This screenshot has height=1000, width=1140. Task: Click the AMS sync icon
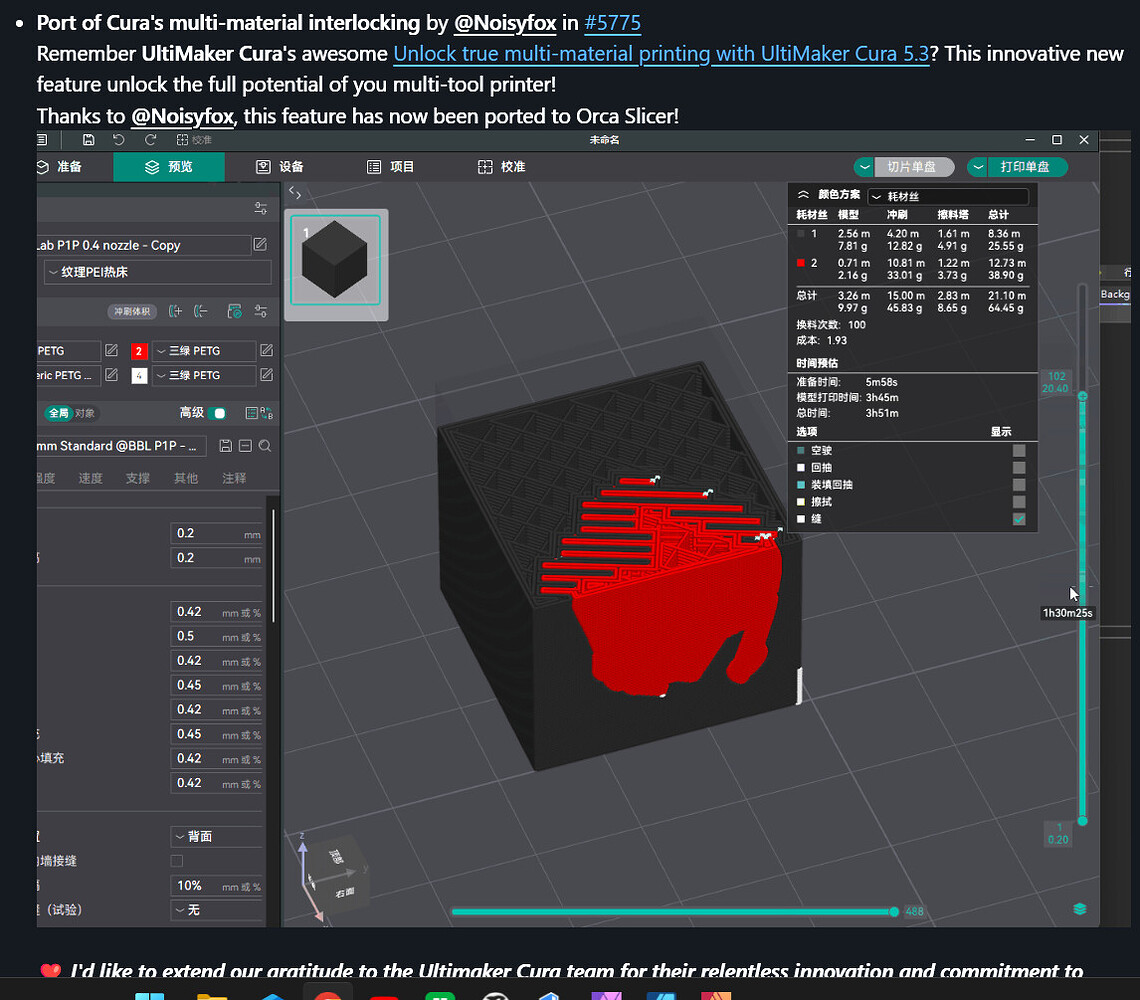234,311
